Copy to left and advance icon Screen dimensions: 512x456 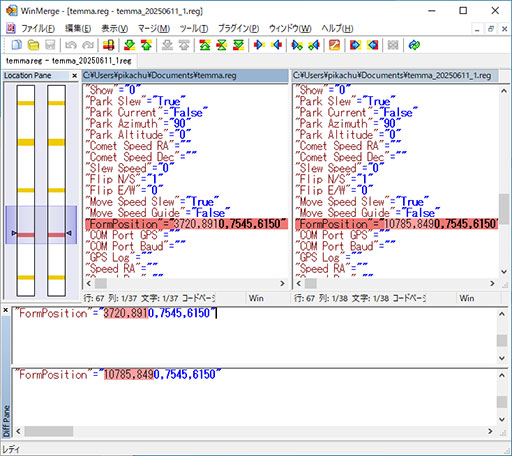click(314, 45)
